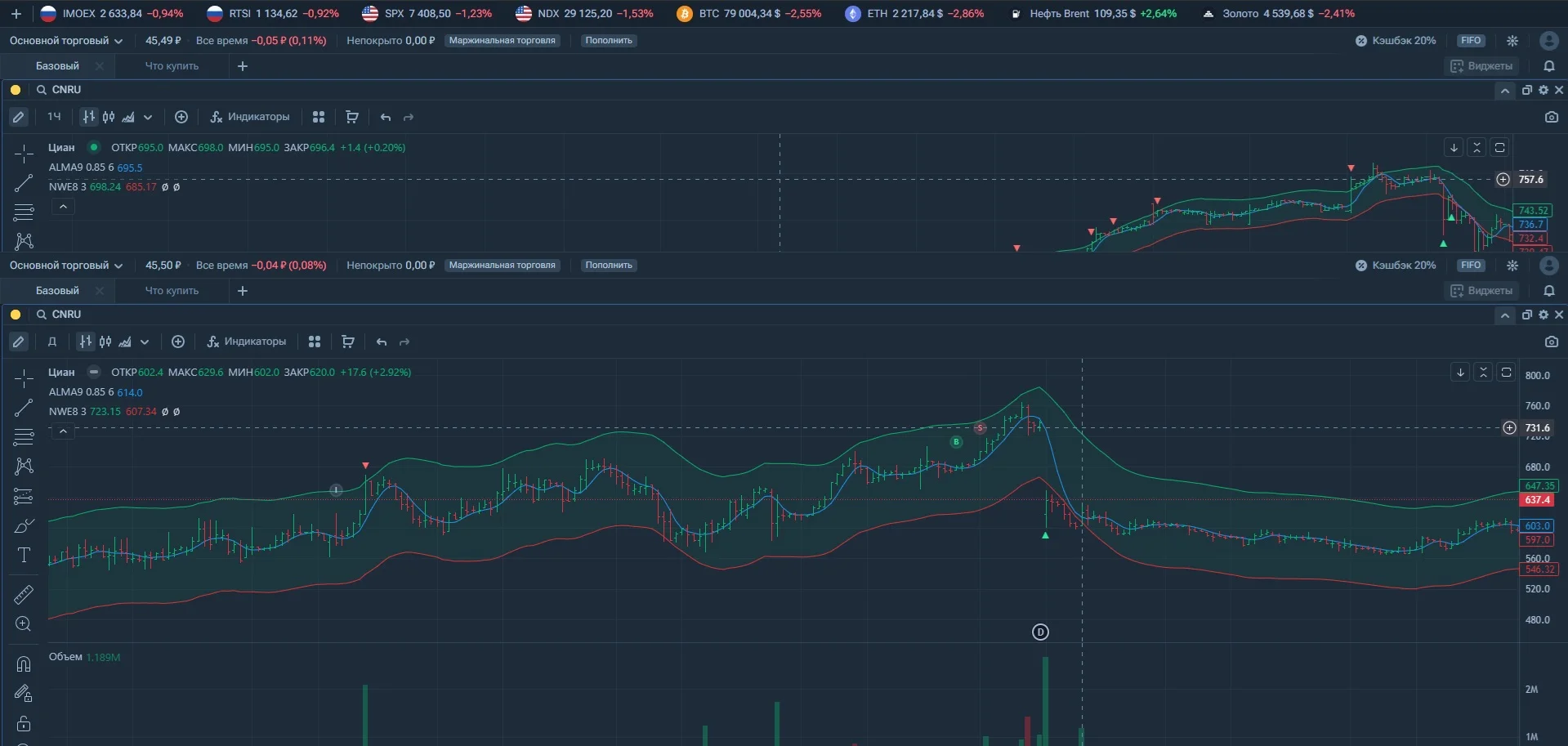Viewport: 1568px width, 746px height.
Task: Add a new tab in the lower panel
Action: (243, 290)
